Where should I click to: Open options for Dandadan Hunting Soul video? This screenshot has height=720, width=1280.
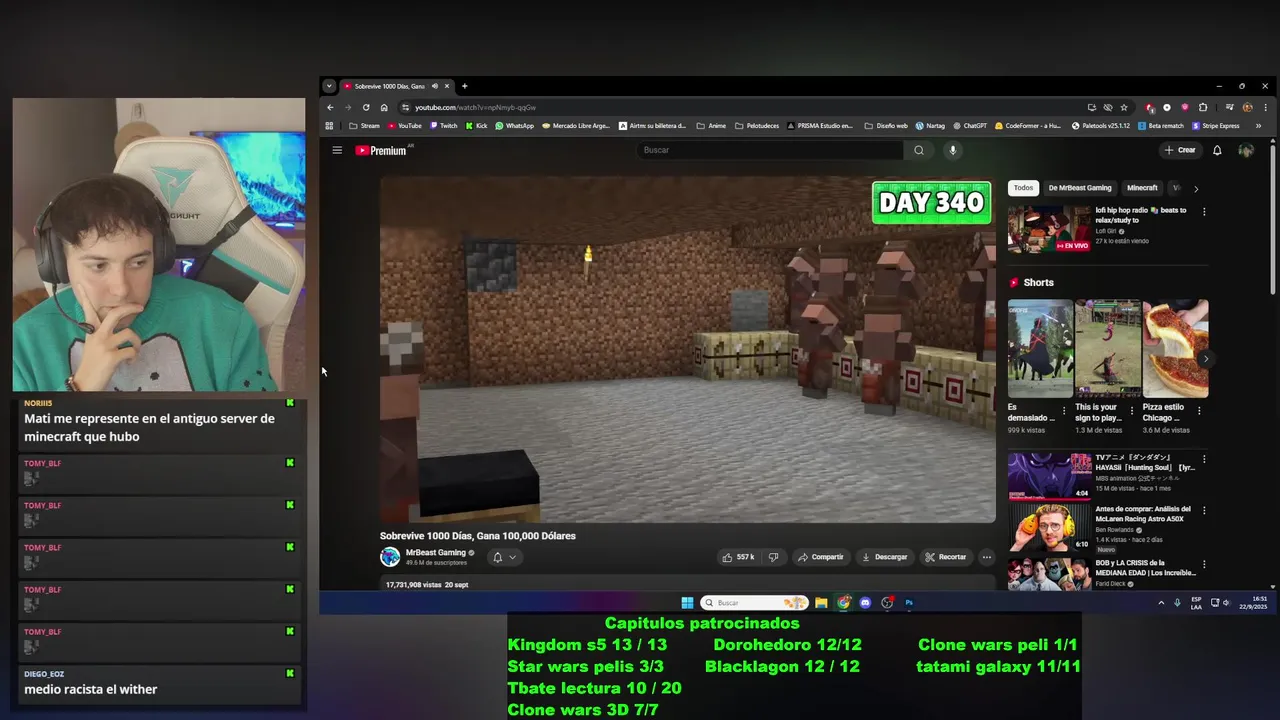1204,459
